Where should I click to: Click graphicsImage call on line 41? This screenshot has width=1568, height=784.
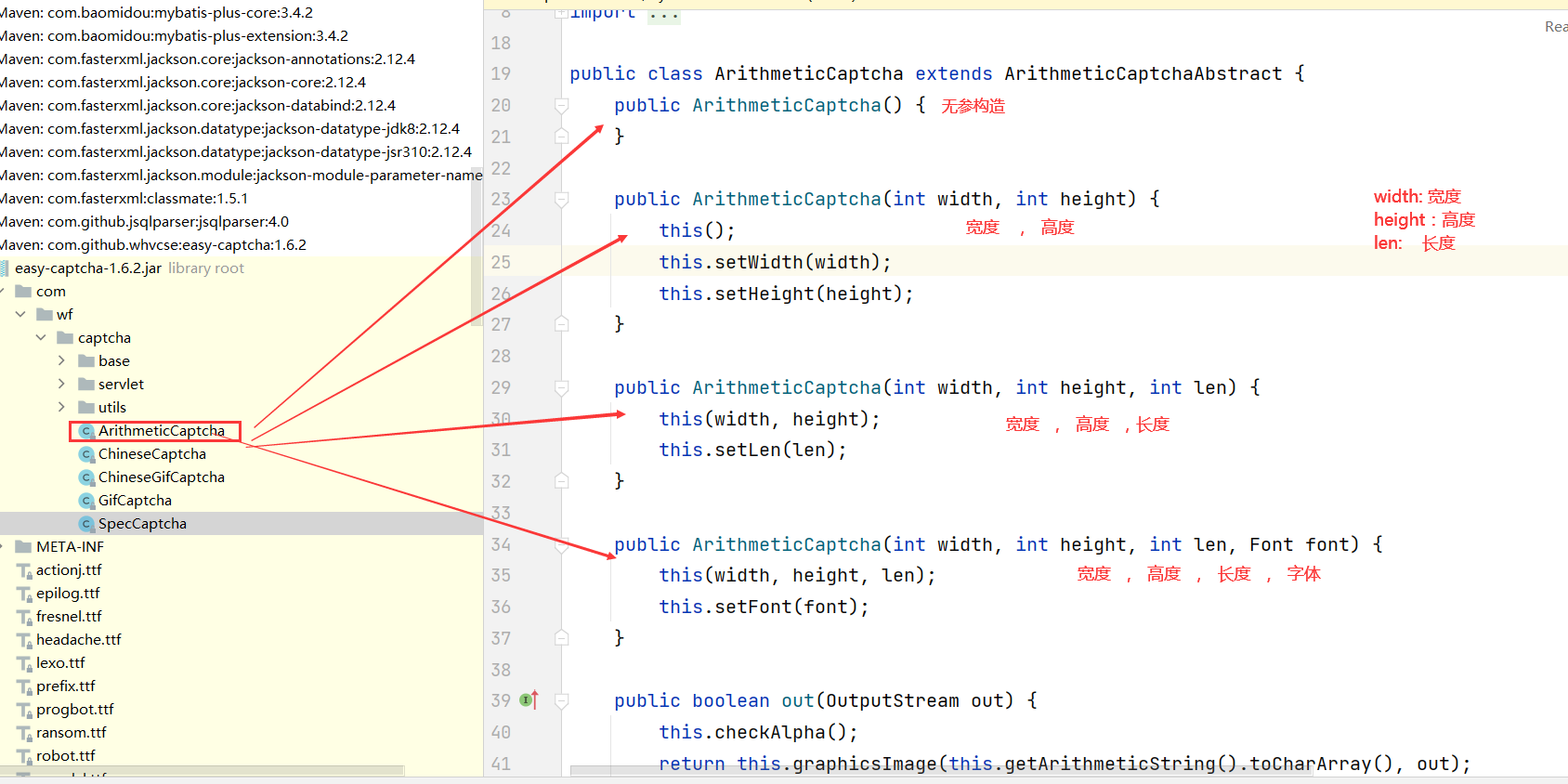(865, 764)
